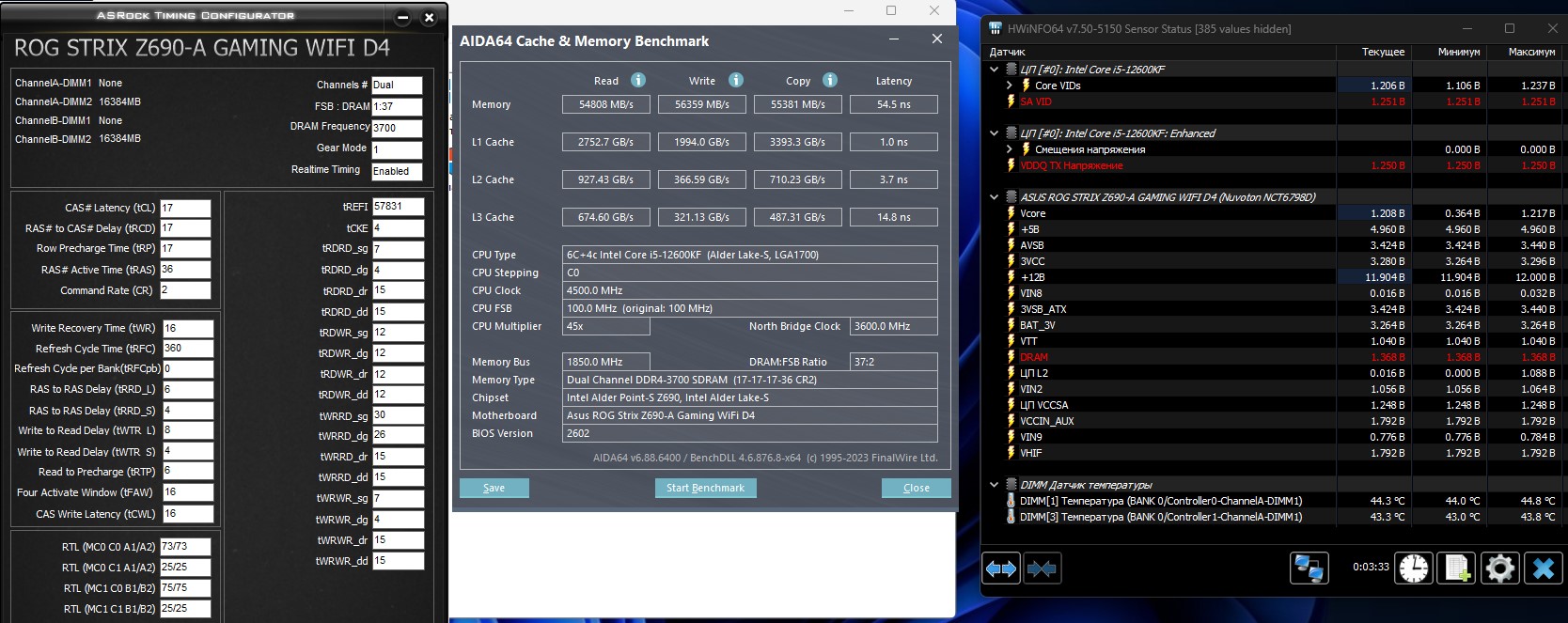Click Save button in AIDA64 benchmark

[494, 488]
